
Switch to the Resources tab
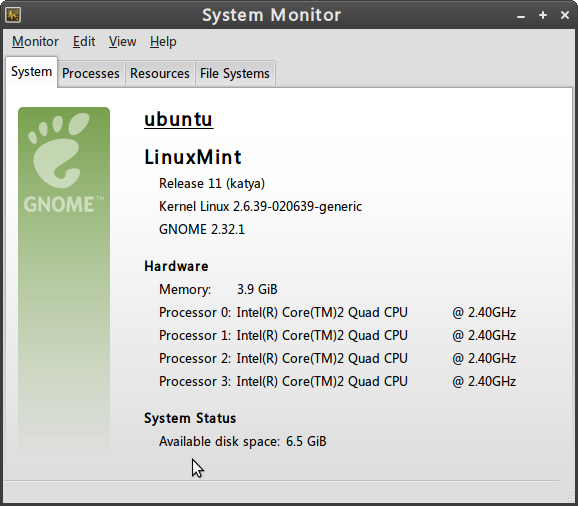(160, 74)
